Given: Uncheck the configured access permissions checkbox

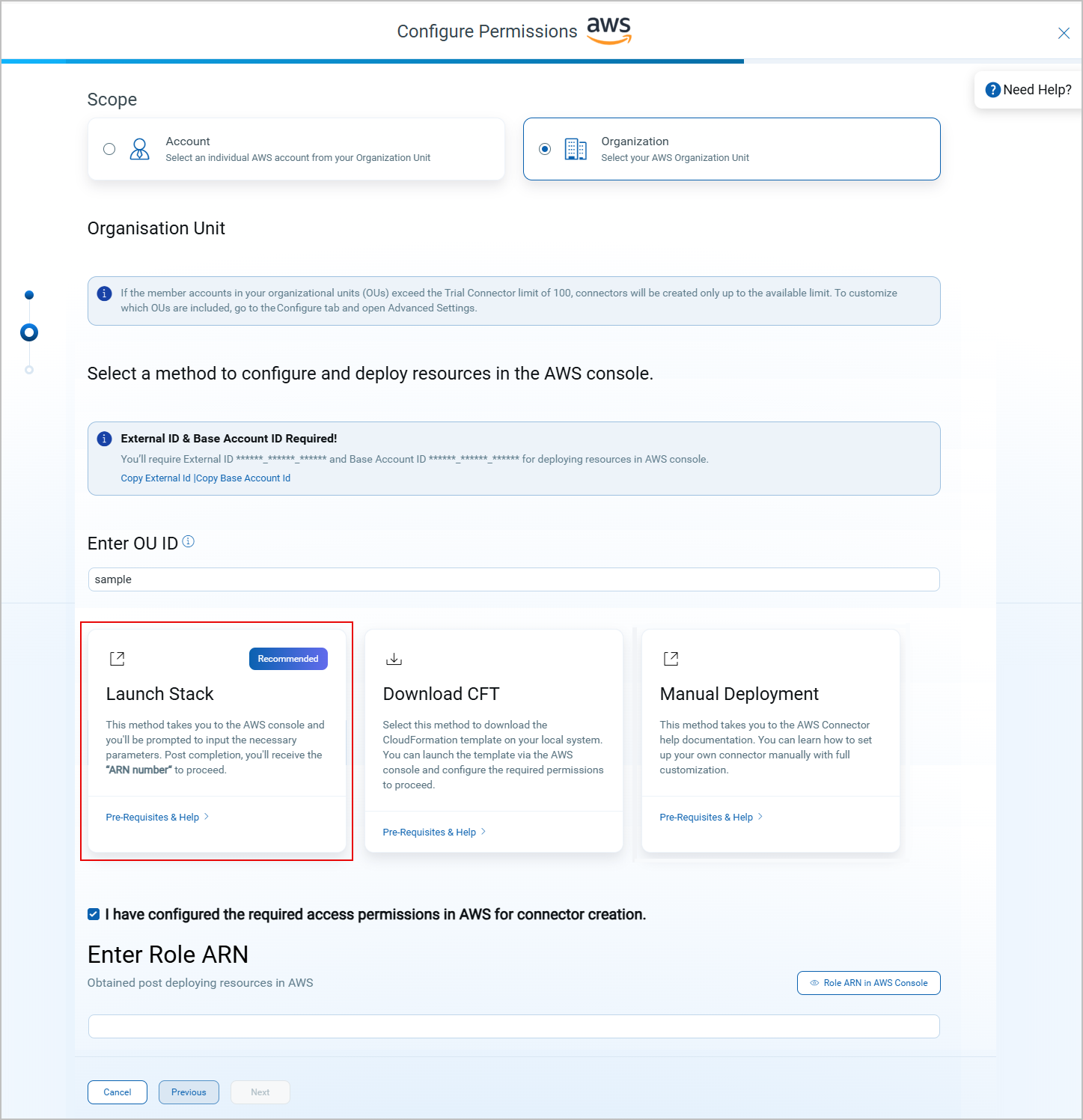Looking at the screenshot, I should click(93, 913).
